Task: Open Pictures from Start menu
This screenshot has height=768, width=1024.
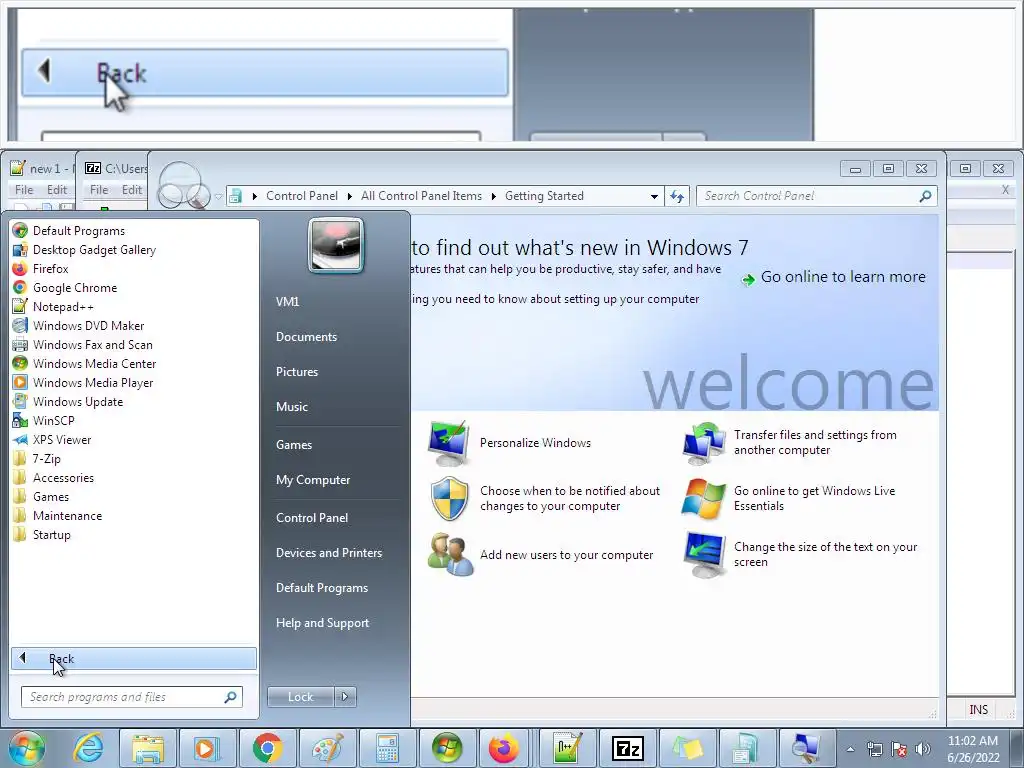Action: pos(296,372)
